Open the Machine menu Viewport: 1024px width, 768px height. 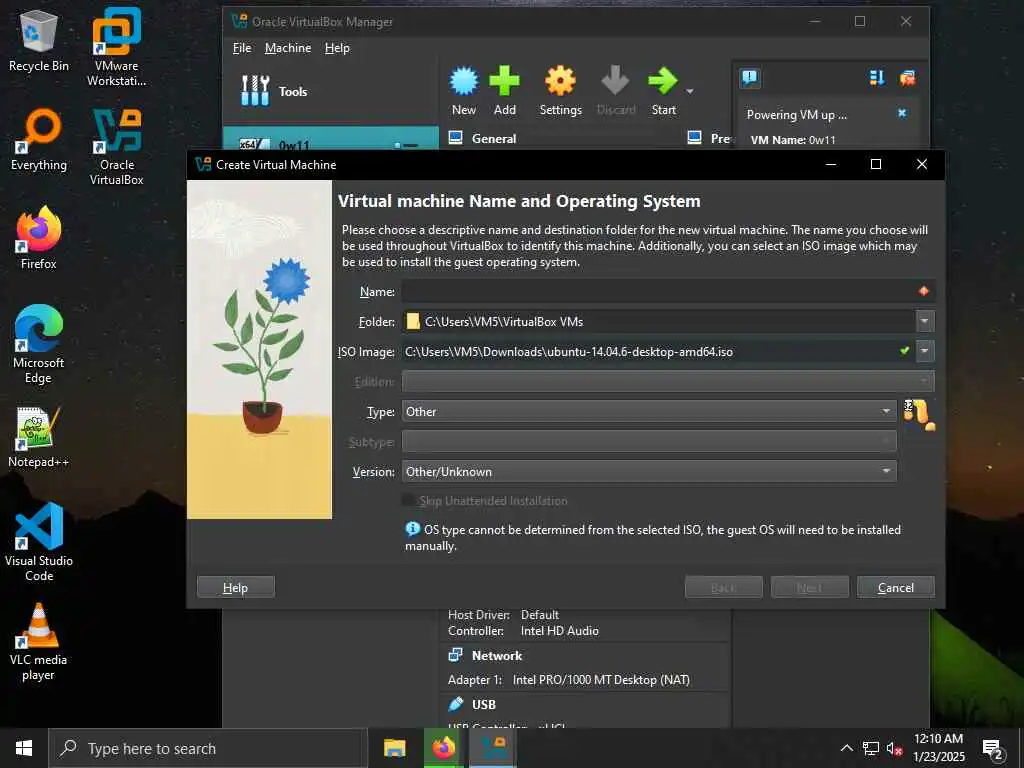tap(287, 48)
